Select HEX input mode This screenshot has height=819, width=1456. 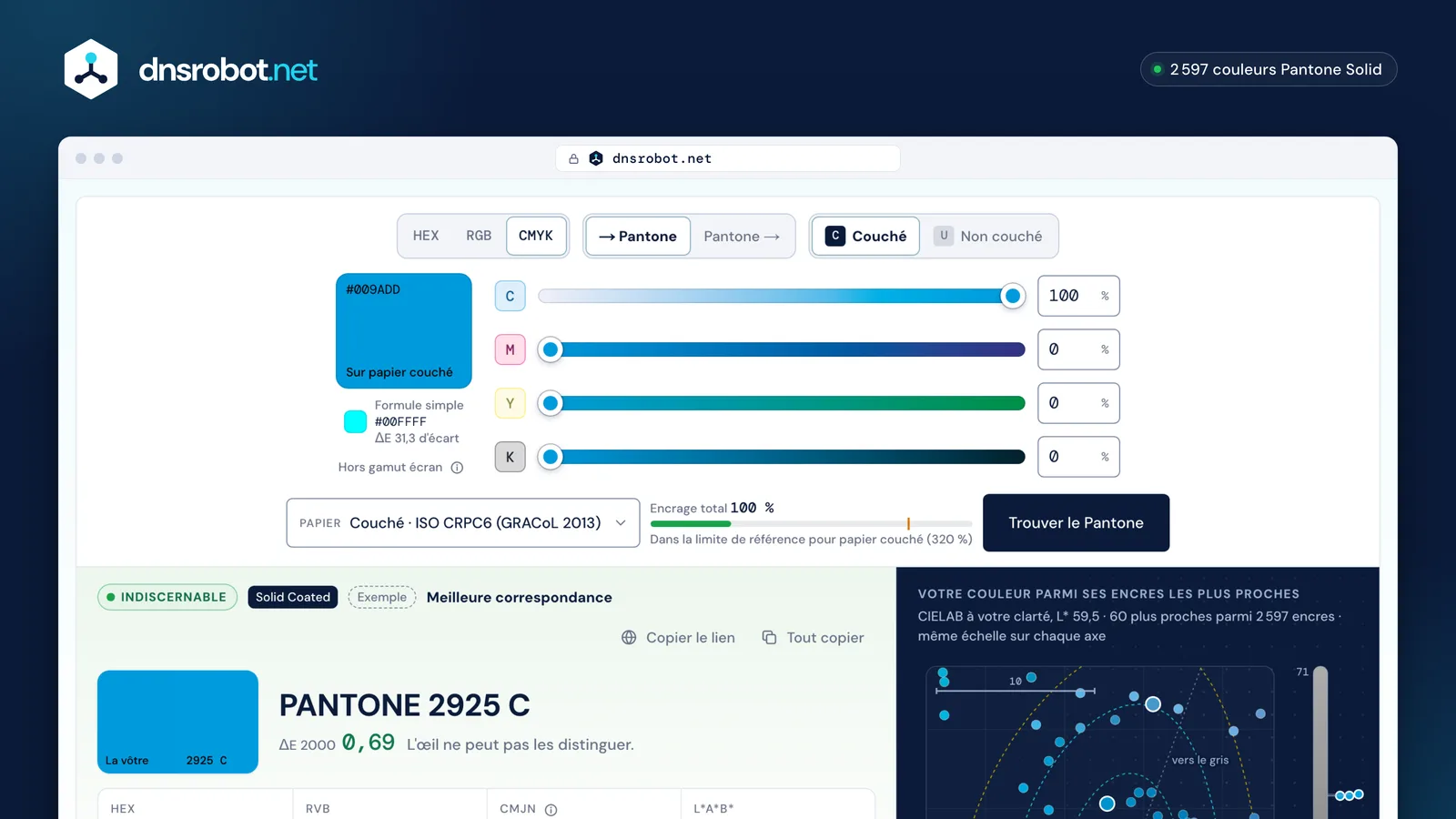(425, 236)
